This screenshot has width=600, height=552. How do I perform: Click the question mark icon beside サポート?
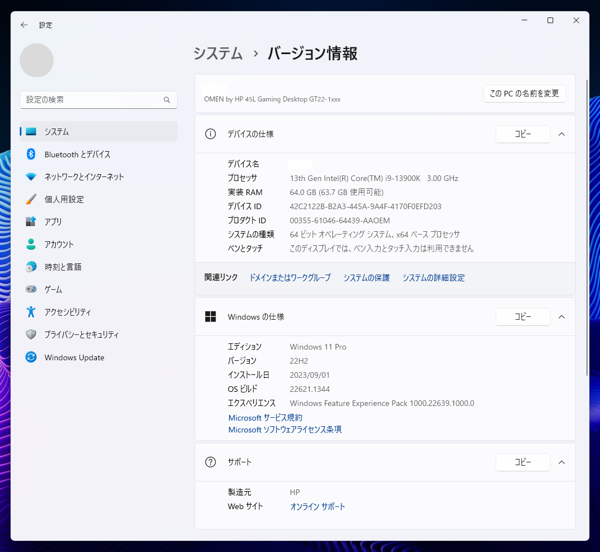pyautogui.click(x=210, y=462)
